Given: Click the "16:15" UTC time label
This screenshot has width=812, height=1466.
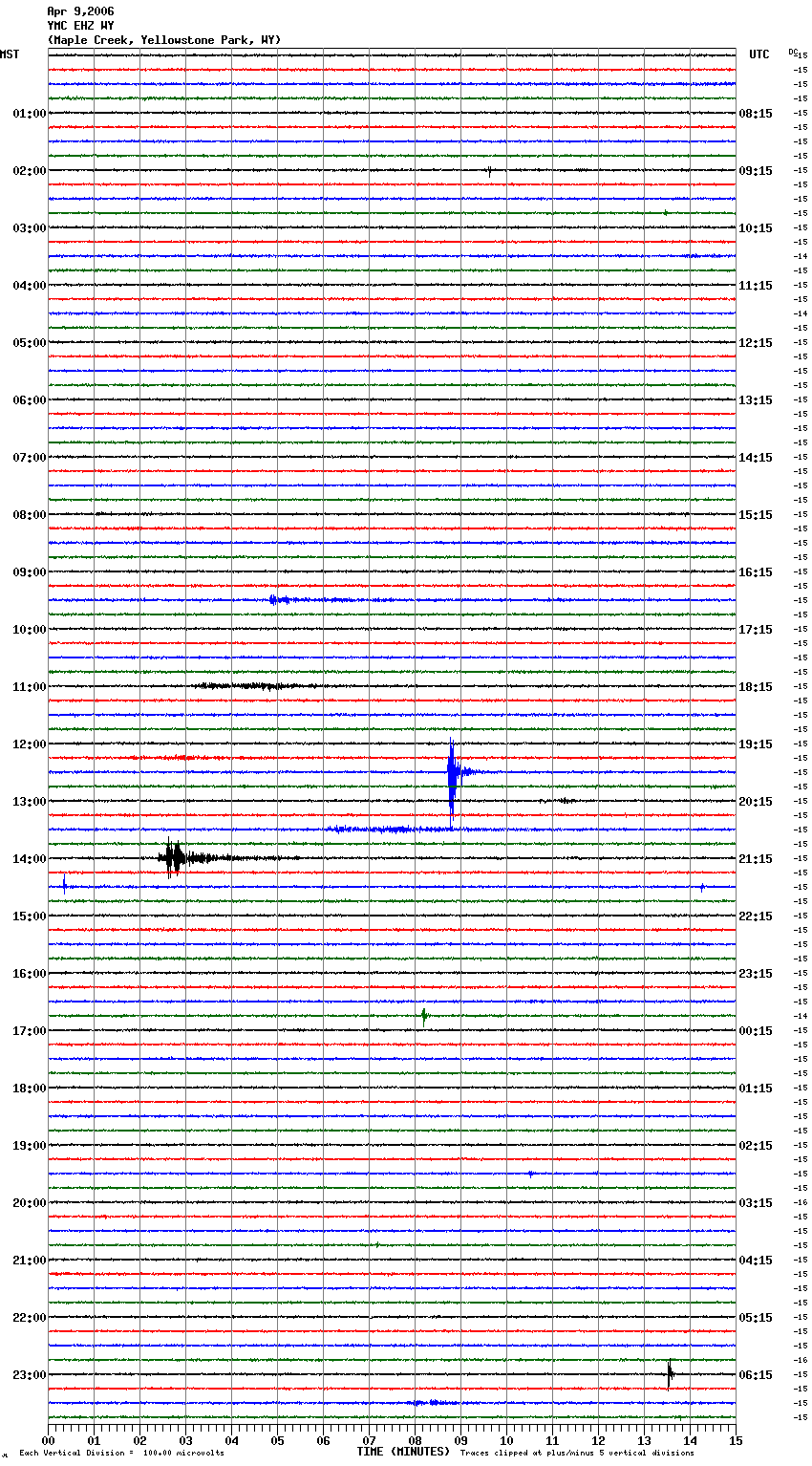Looking at the screenshot, I should coord(756,572).
